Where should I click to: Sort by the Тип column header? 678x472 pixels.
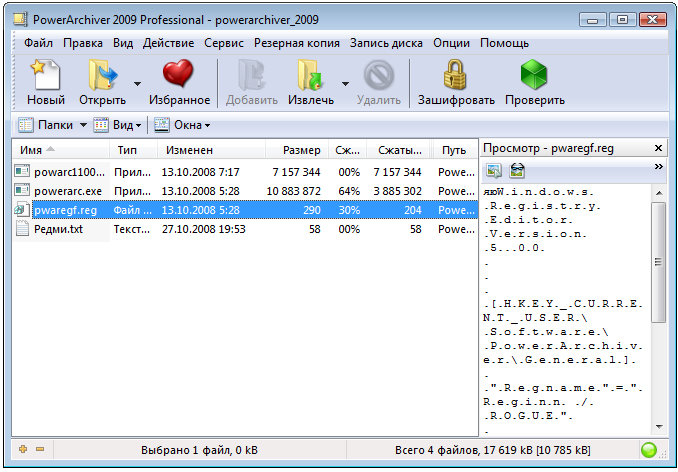(x=134, y=150)
